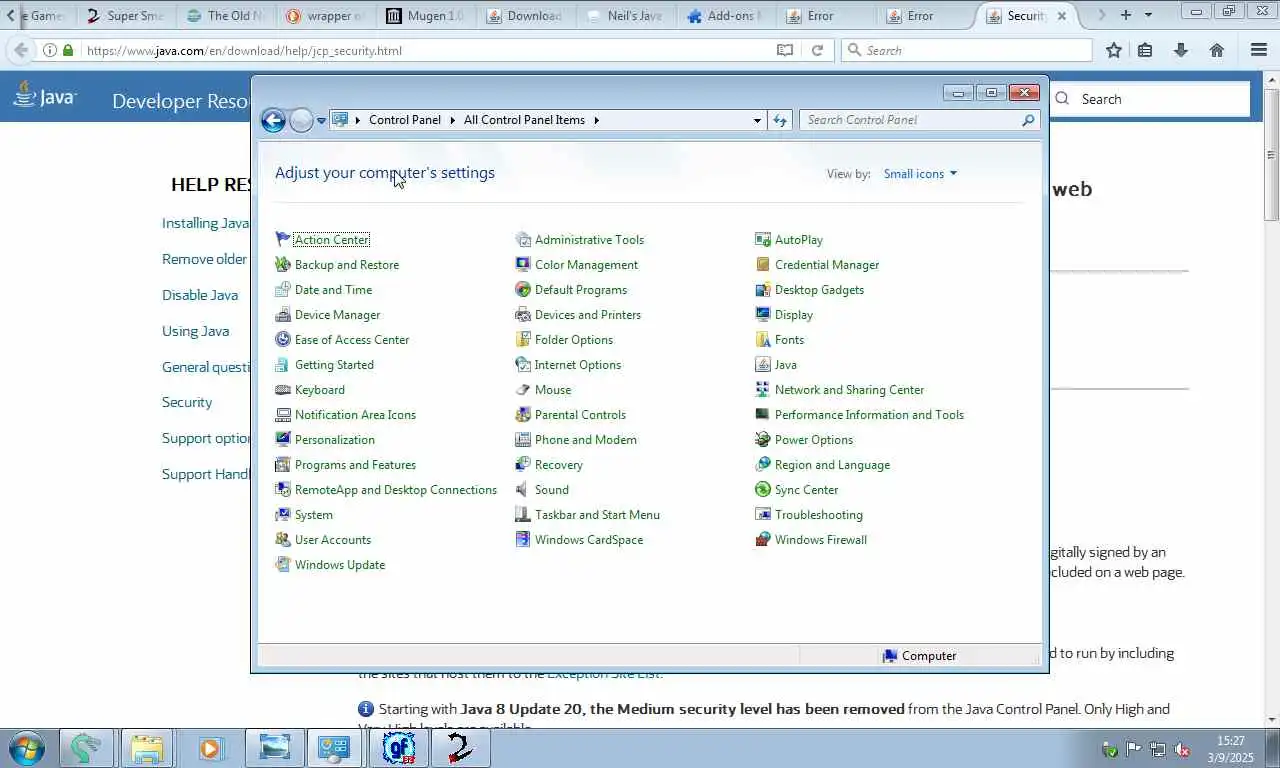
Task: Click the Programs and Features icon
Action: pos(283,465)
